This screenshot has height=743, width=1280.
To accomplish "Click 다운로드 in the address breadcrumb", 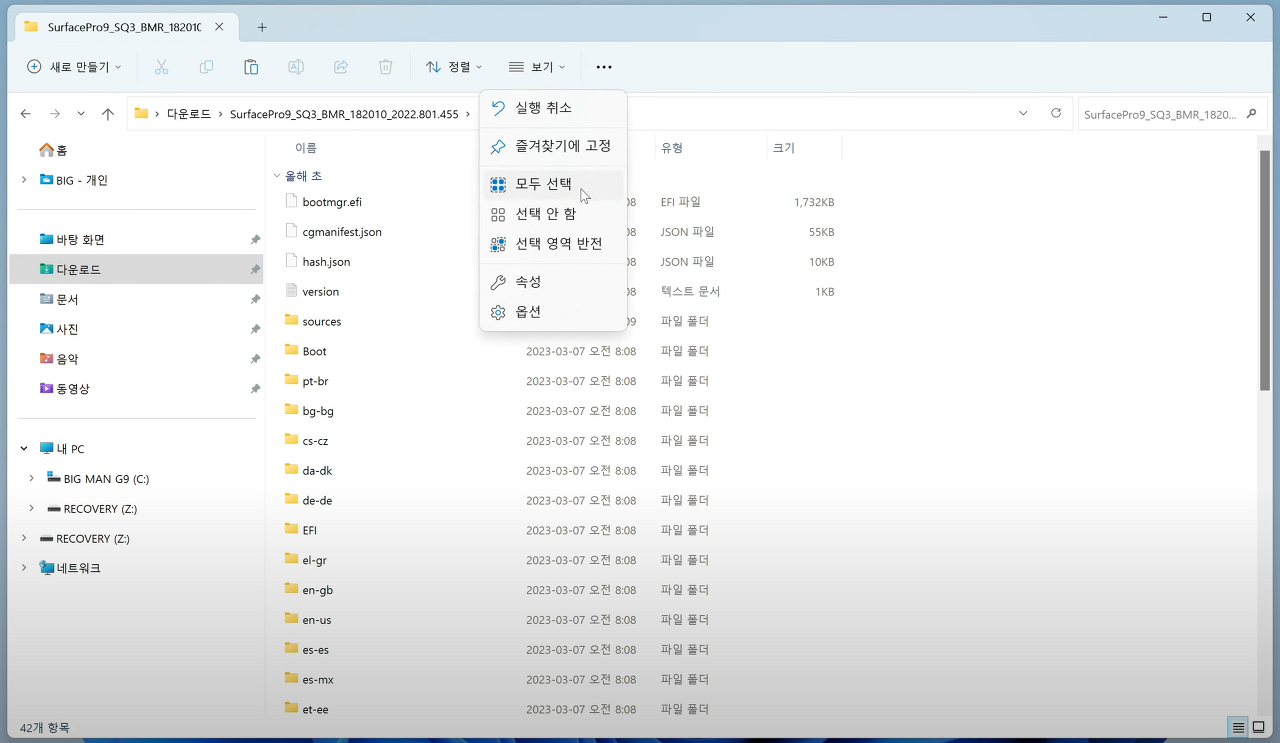I will (x=189, y=114).
